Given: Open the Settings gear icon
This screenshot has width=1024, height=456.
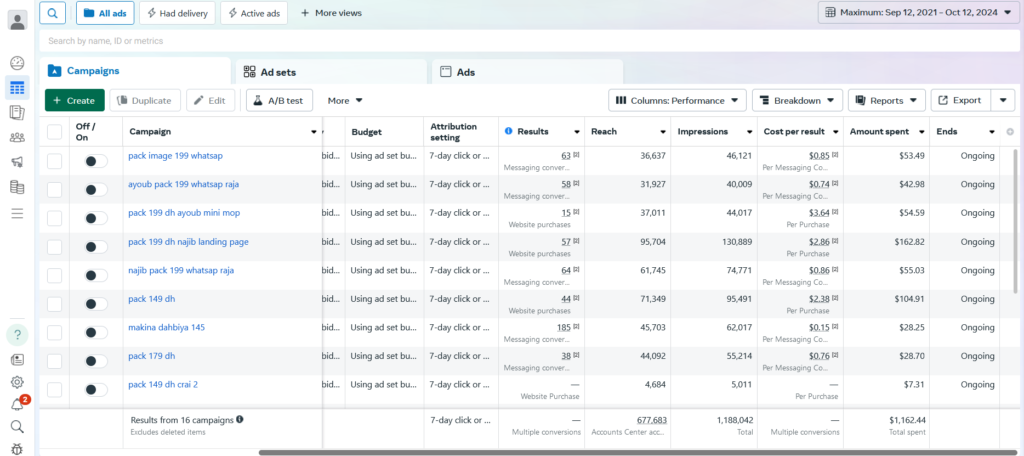Looking at the screenshot, I should pyautogui.click(x=18, y=382).
